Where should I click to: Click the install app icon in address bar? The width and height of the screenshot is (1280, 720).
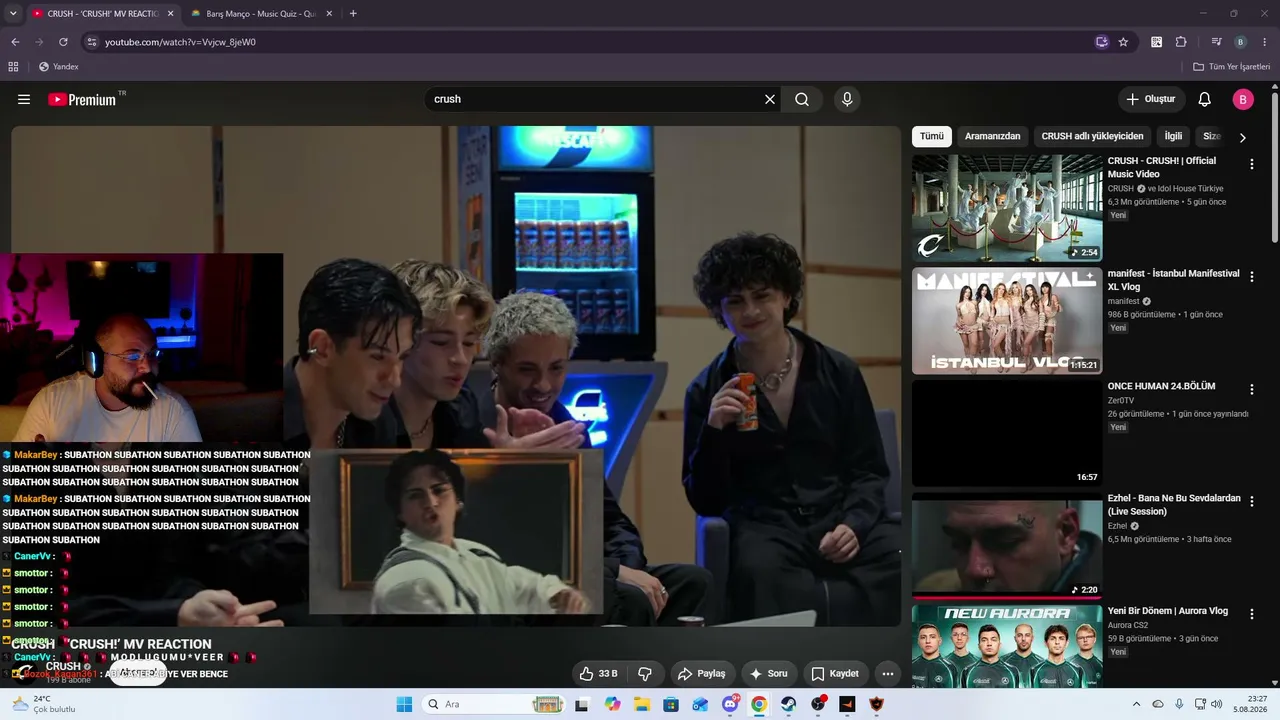1101,42
